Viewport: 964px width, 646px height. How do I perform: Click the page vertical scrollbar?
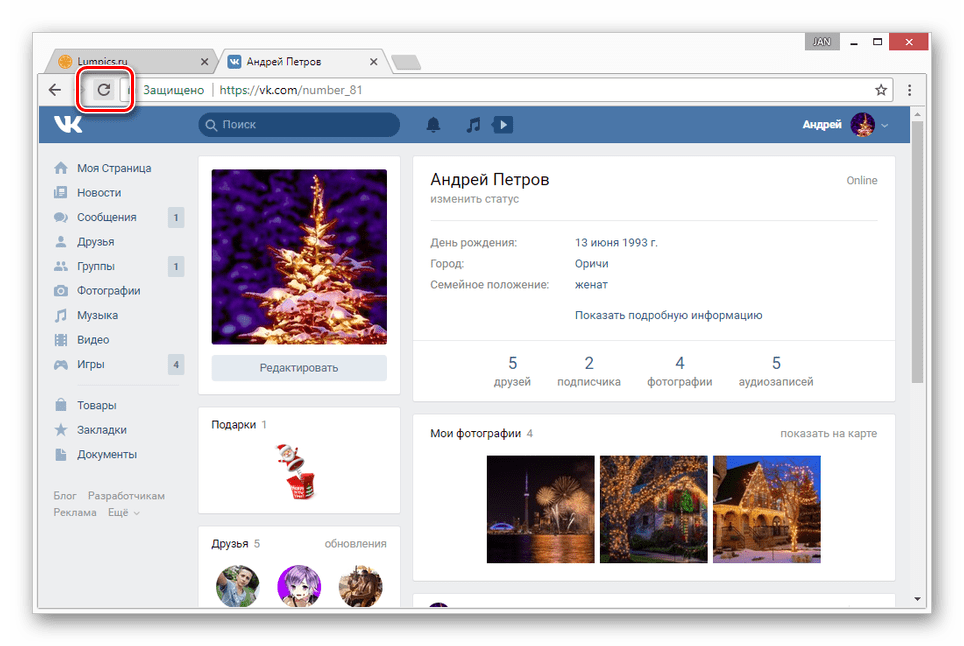(x=917, y=260)
